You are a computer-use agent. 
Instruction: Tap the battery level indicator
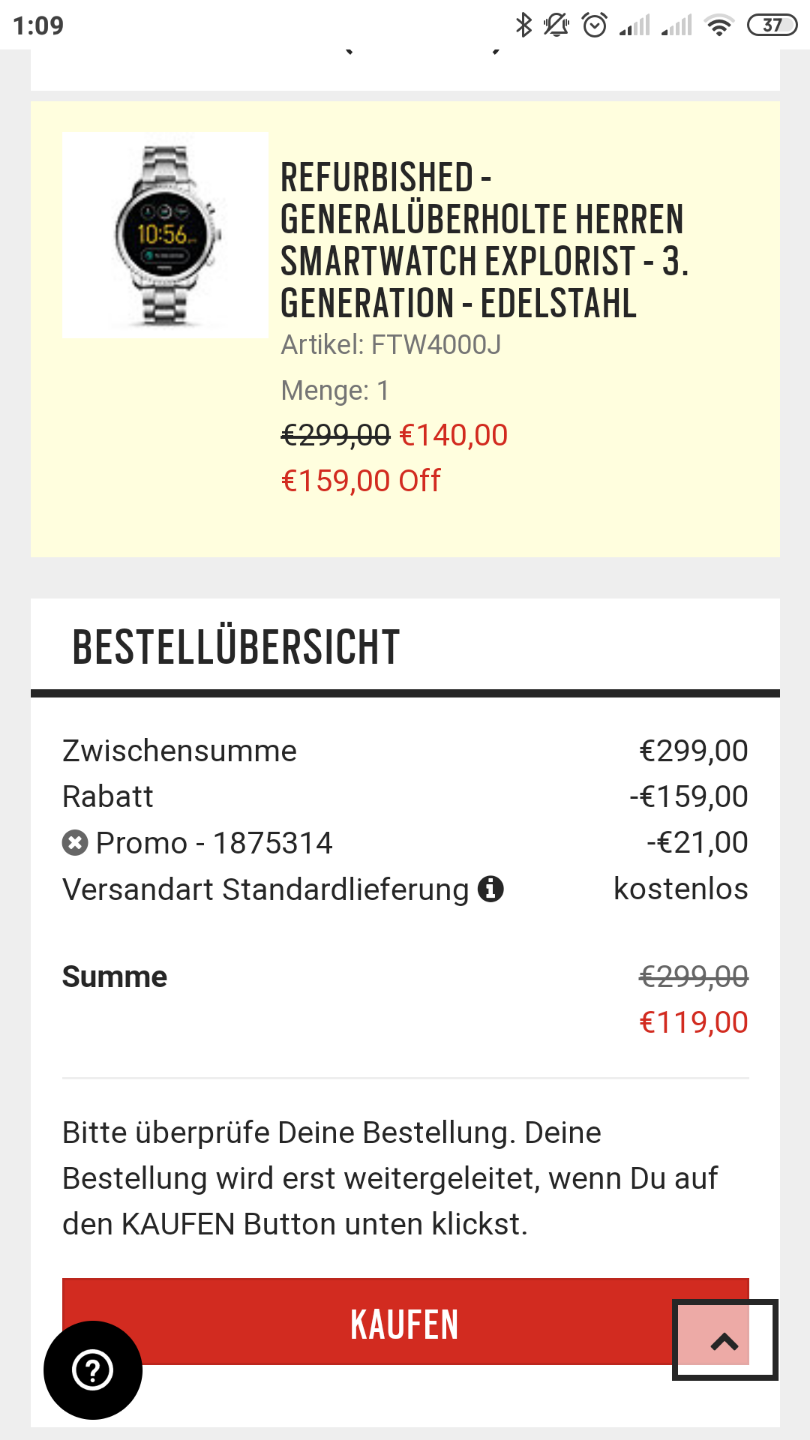[x=772, y=25]
